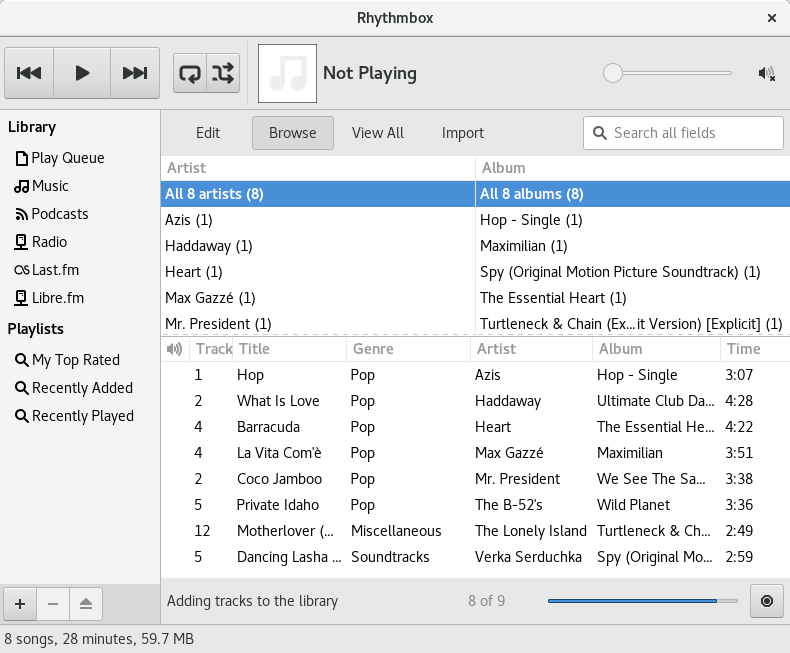Click the album art music note placeholder

click(287, 73)
